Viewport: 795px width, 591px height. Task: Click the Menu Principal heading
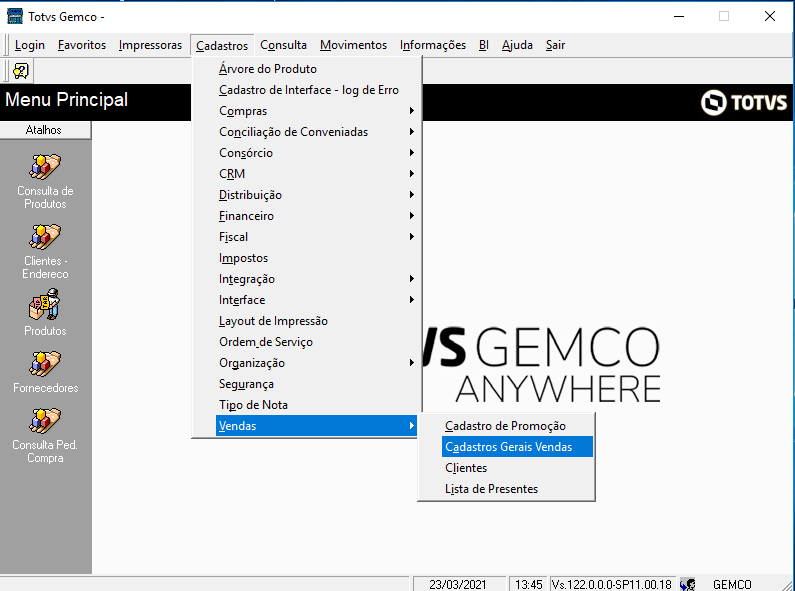click(66, 100)
